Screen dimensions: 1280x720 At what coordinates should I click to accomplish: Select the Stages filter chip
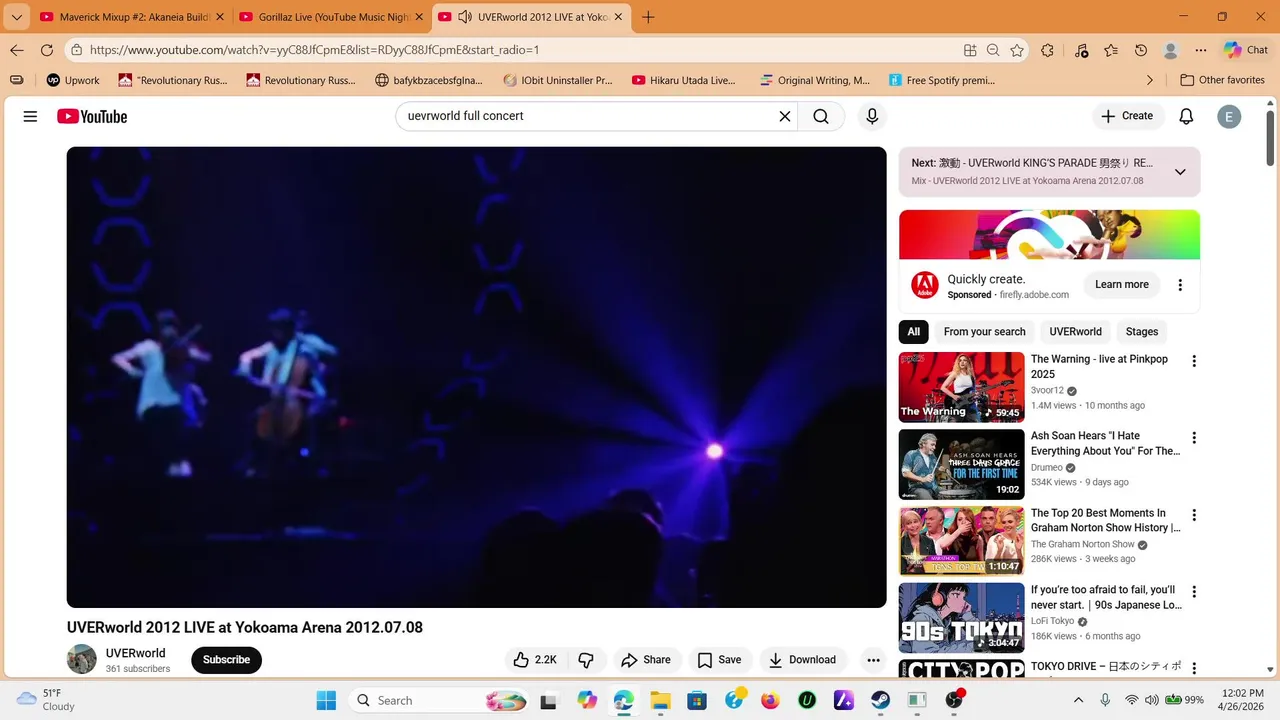[x=1142, y=332]
